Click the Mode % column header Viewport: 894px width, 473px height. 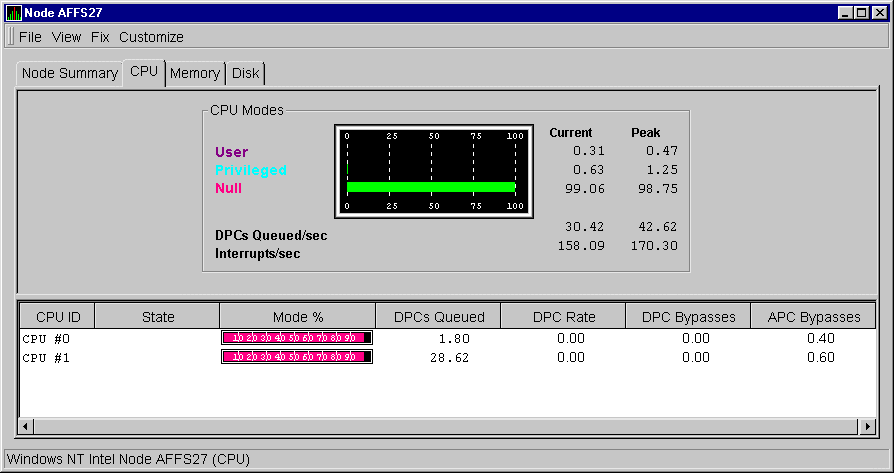(297, 317)
